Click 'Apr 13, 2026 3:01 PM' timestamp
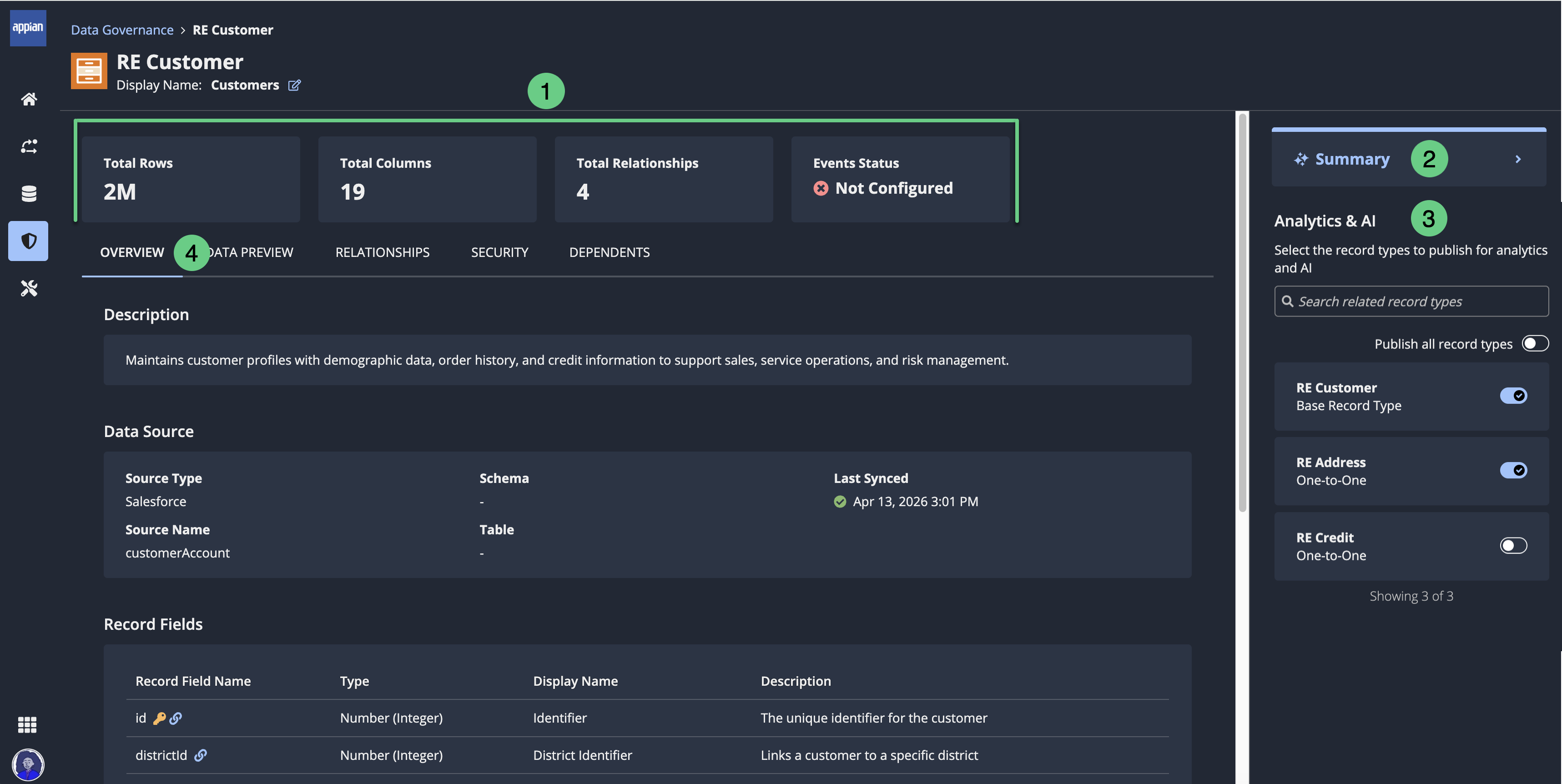Image resolution: width=1562 pixels, height=784 pixels. tap(916, 502)
